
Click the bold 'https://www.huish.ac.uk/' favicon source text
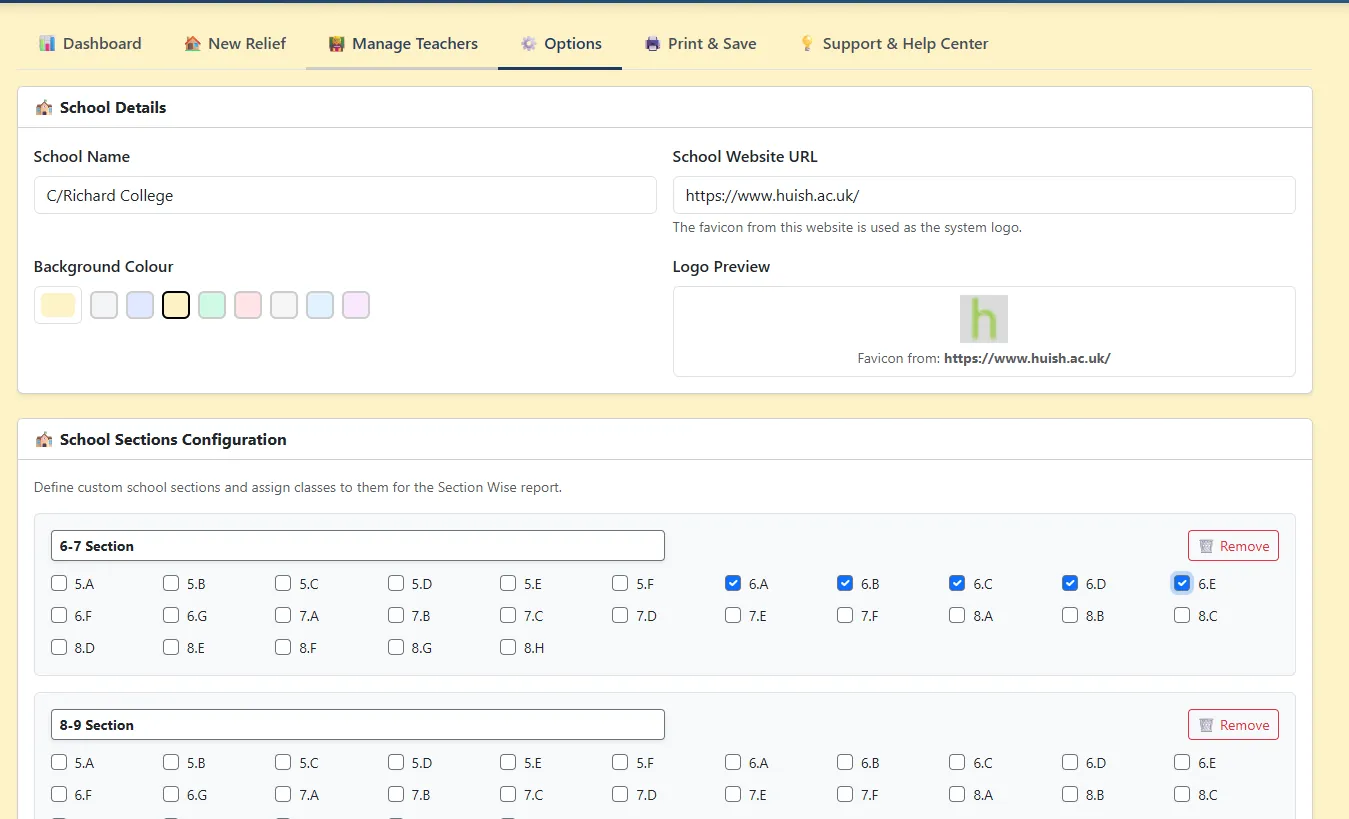tap(1027, 358)
